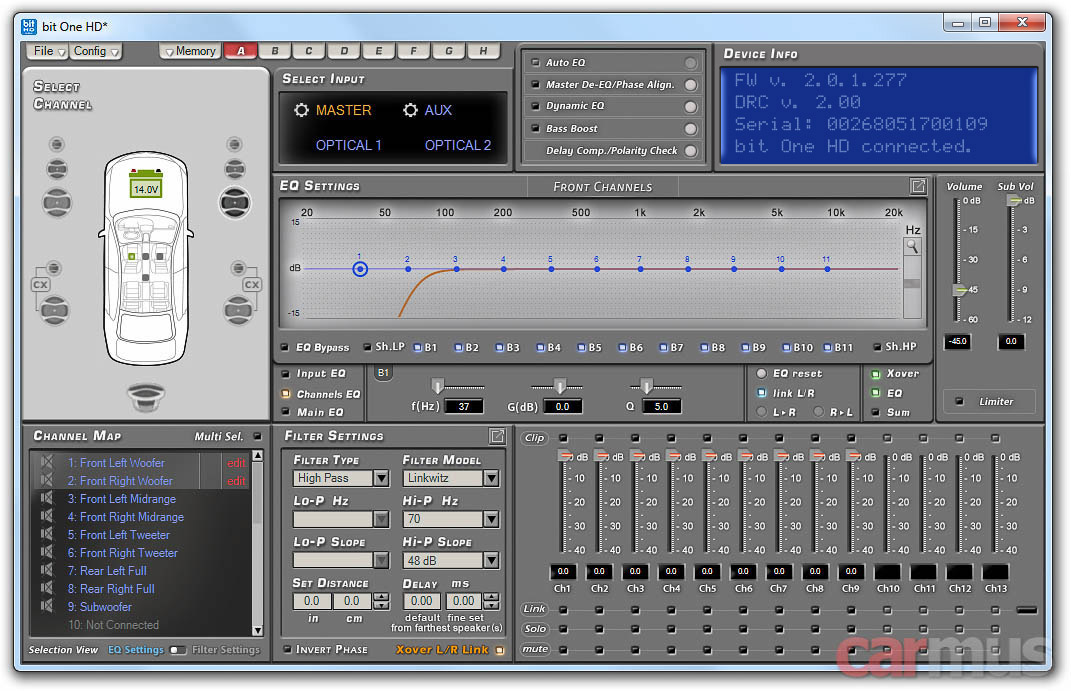
Task: Select the EQ reset radio button
Action: coord(761,373)
